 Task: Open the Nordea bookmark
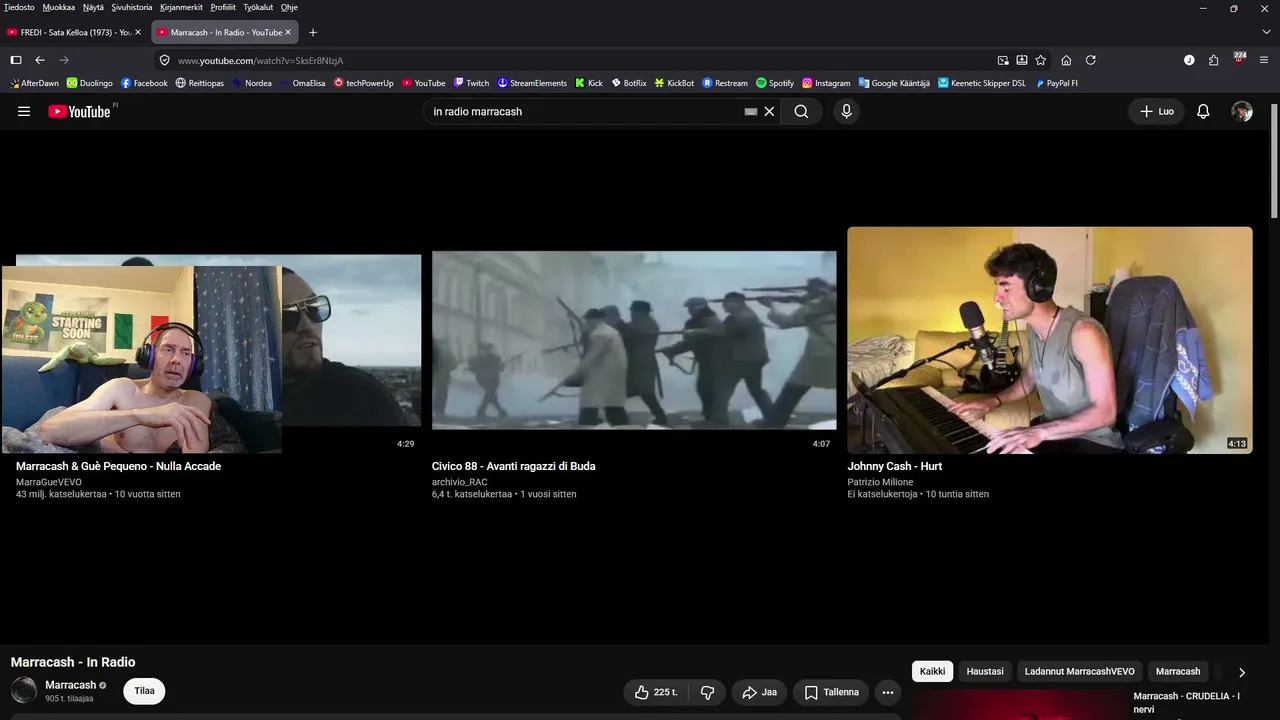click(x=251, y=83)
